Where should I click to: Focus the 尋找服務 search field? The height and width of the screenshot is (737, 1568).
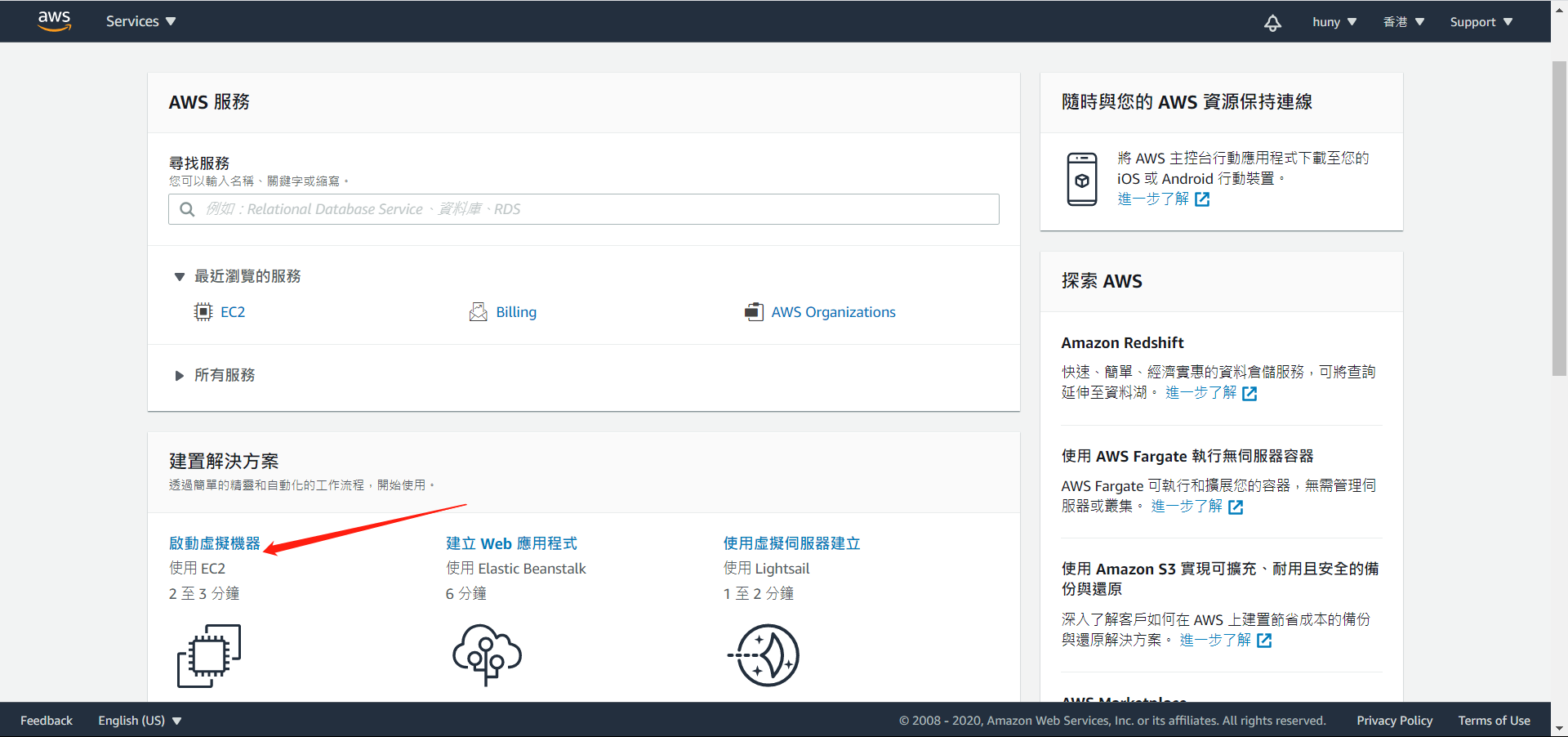pos(584,209)
